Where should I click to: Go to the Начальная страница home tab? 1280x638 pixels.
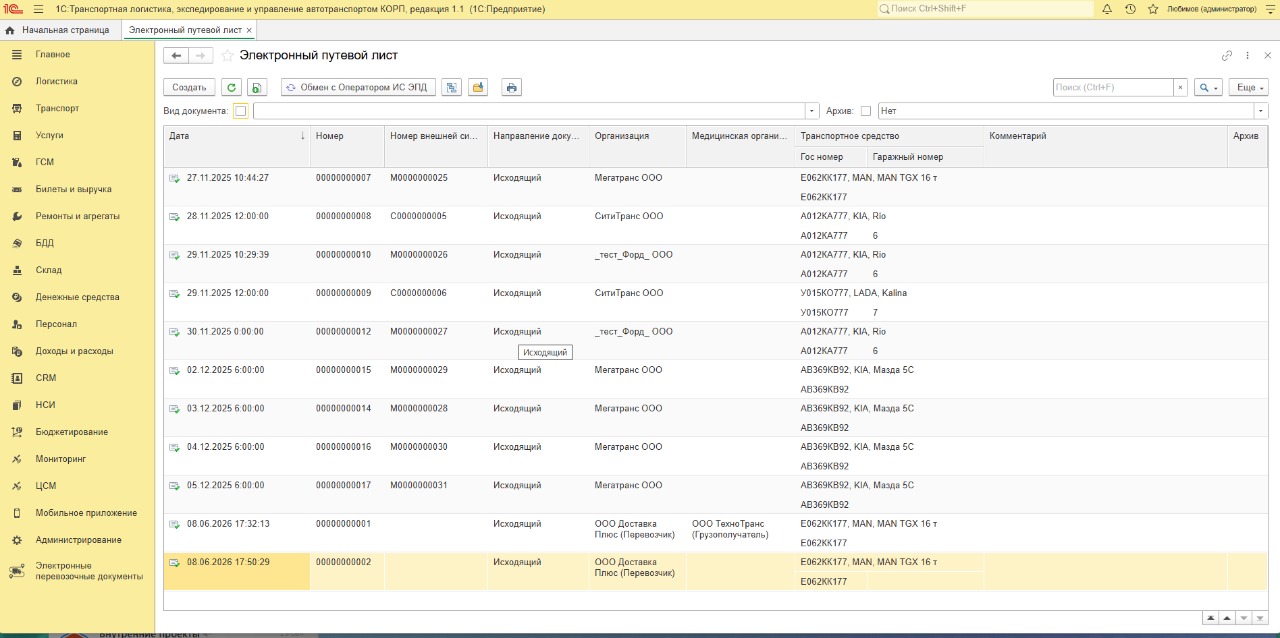point(58,30)
